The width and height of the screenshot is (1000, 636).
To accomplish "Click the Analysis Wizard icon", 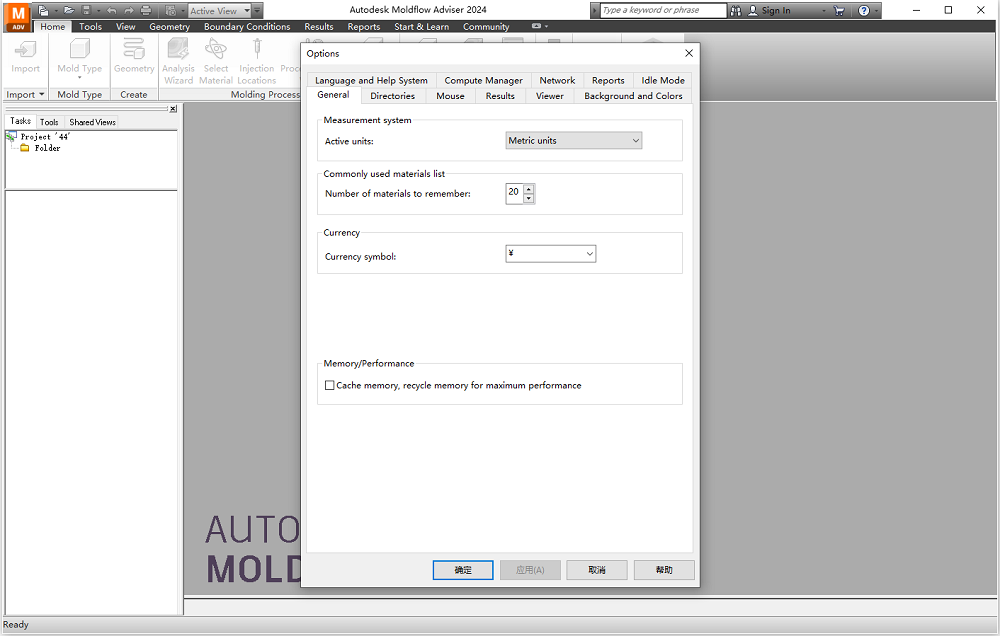I will tap(178, 50).
